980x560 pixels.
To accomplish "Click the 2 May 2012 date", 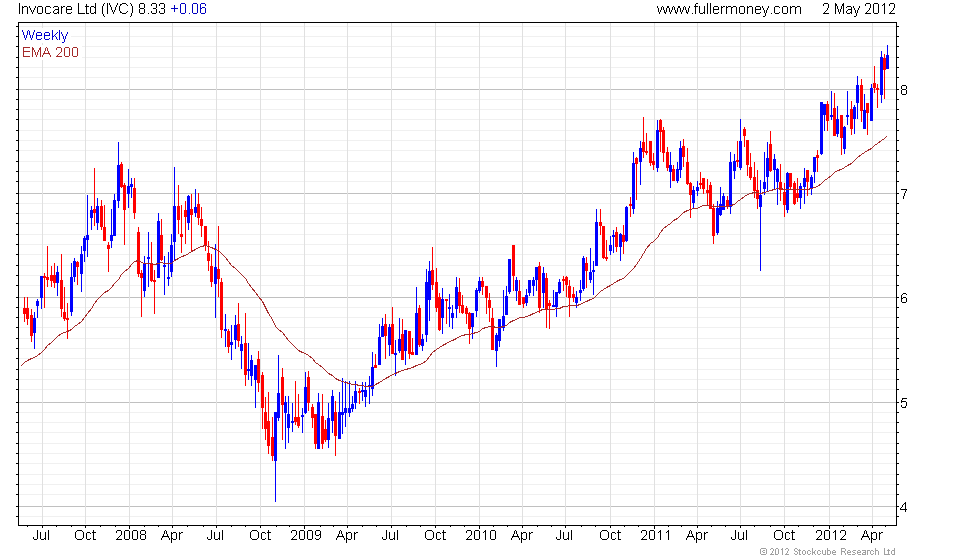I will (x=859, y=9).
